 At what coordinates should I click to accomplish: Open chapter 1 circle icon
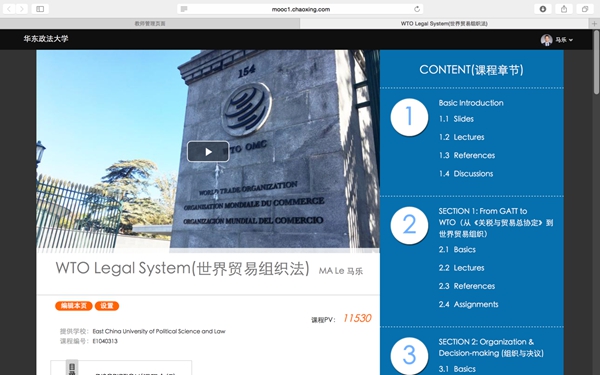[x=409, y=117]
